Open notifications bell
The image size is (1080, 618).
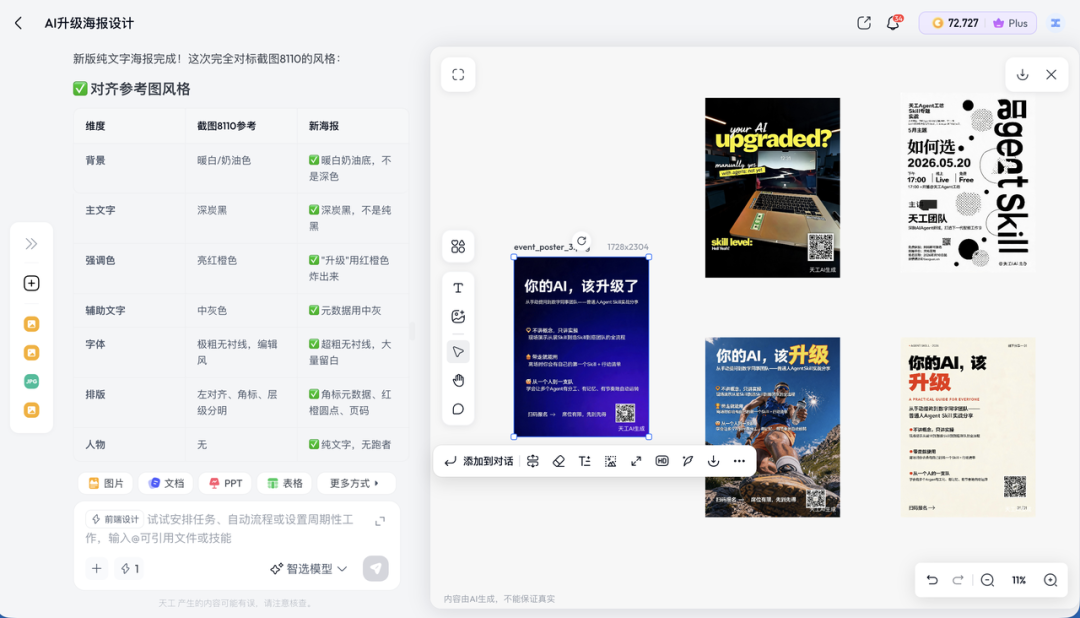click(x=893, y=23)
